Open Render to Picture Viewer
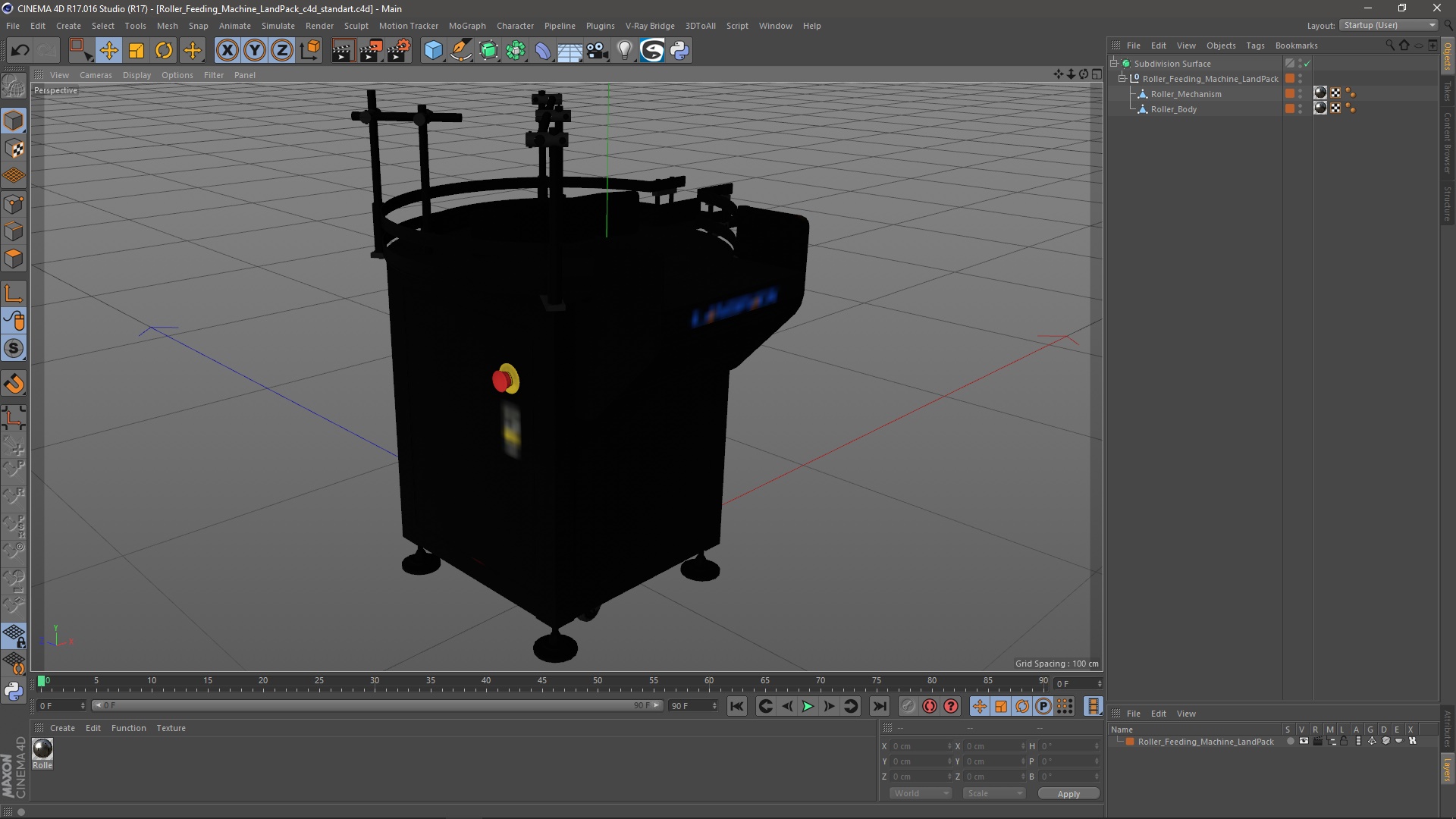 (371, 51)
